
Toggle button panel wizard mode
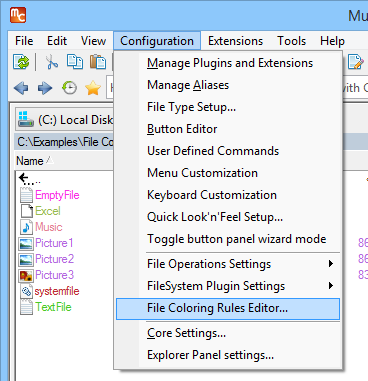pyautogui.click(x=228, y=239)
